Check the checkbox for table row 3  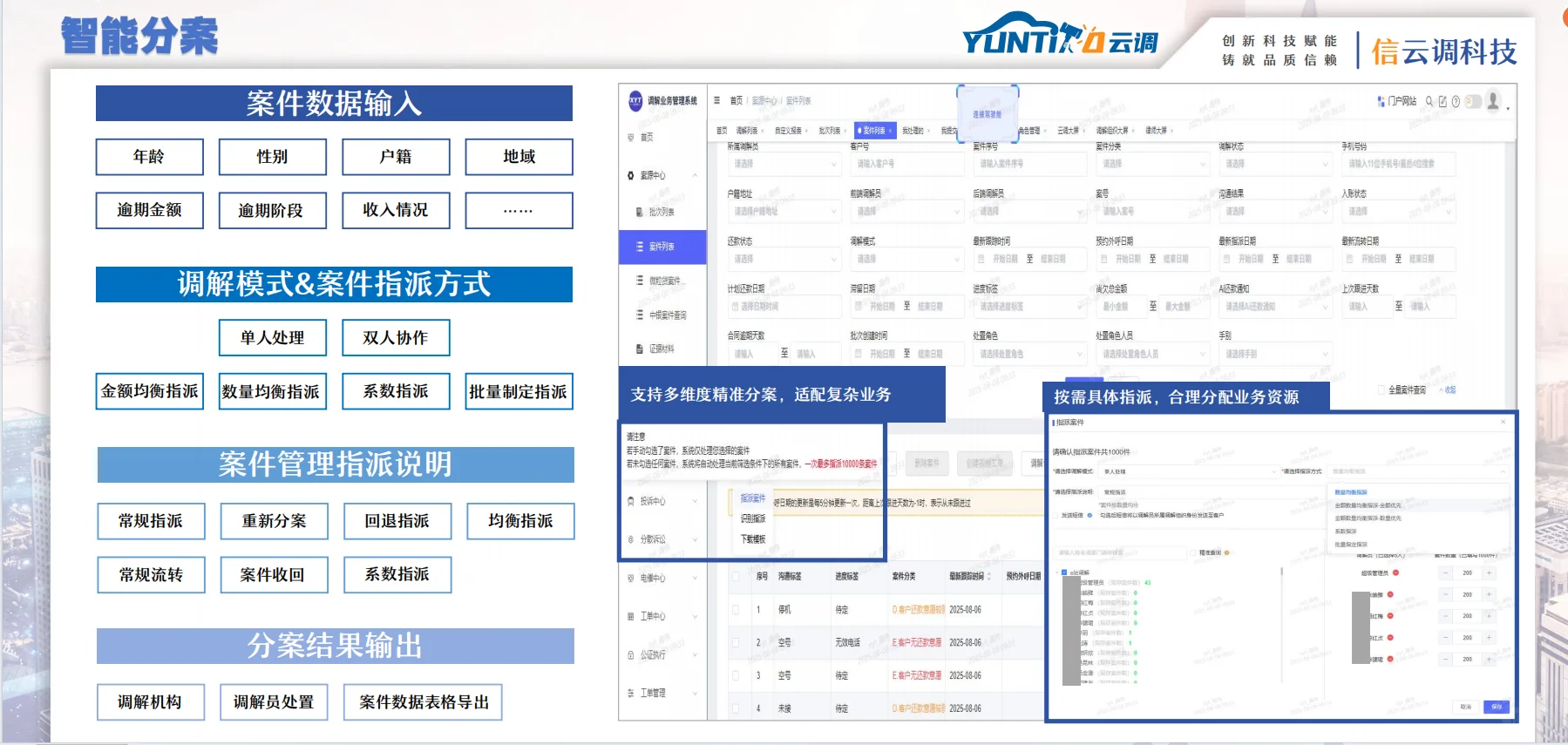point(736,675)
